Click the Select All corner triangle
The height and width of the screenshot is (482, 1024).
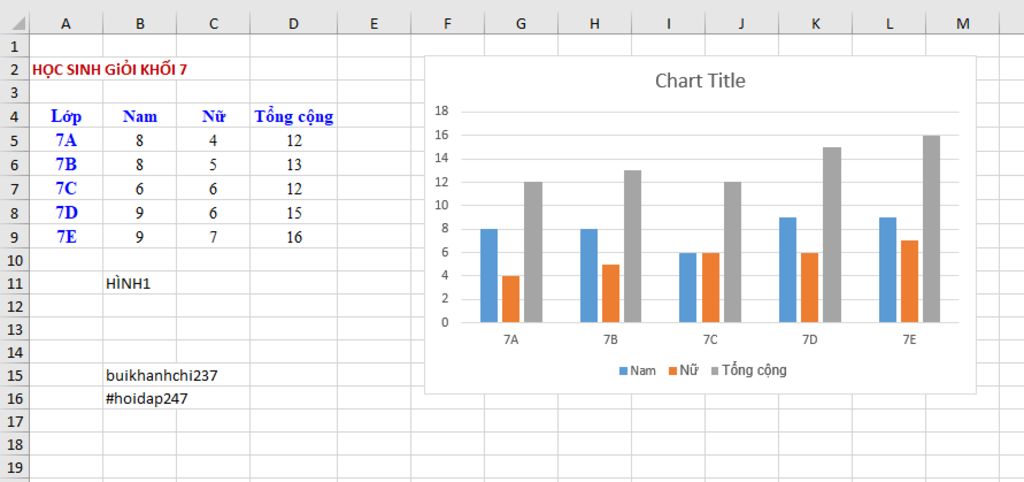[14, 23]
